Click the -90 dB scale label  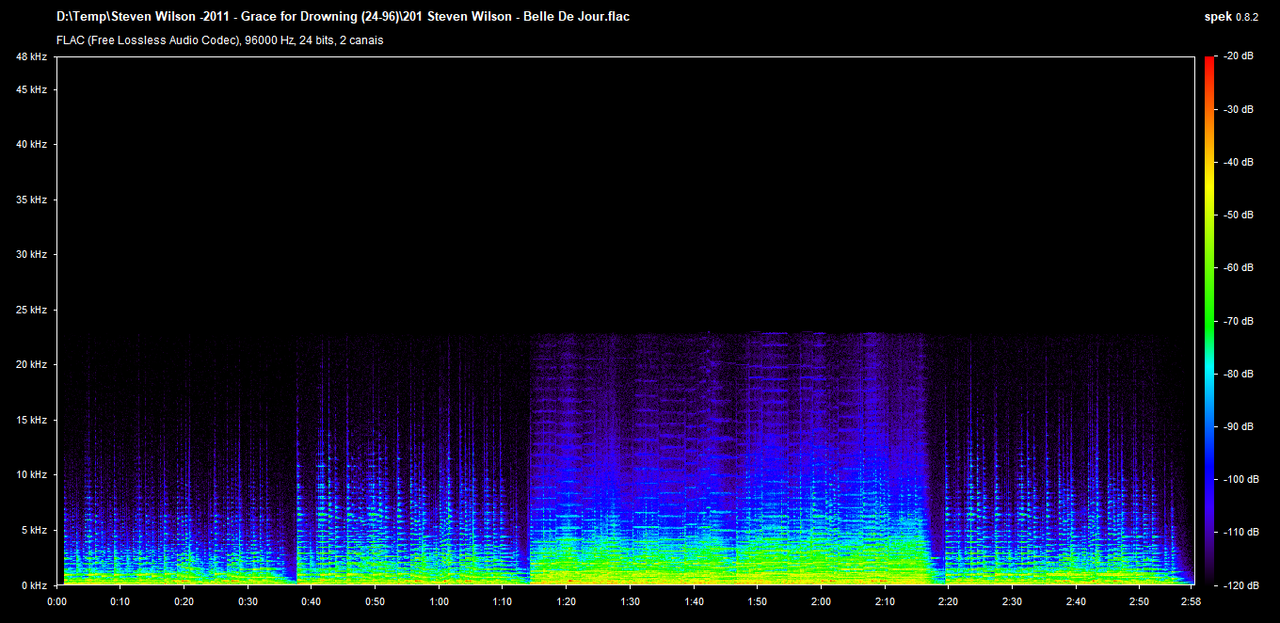coord(1240,427)
